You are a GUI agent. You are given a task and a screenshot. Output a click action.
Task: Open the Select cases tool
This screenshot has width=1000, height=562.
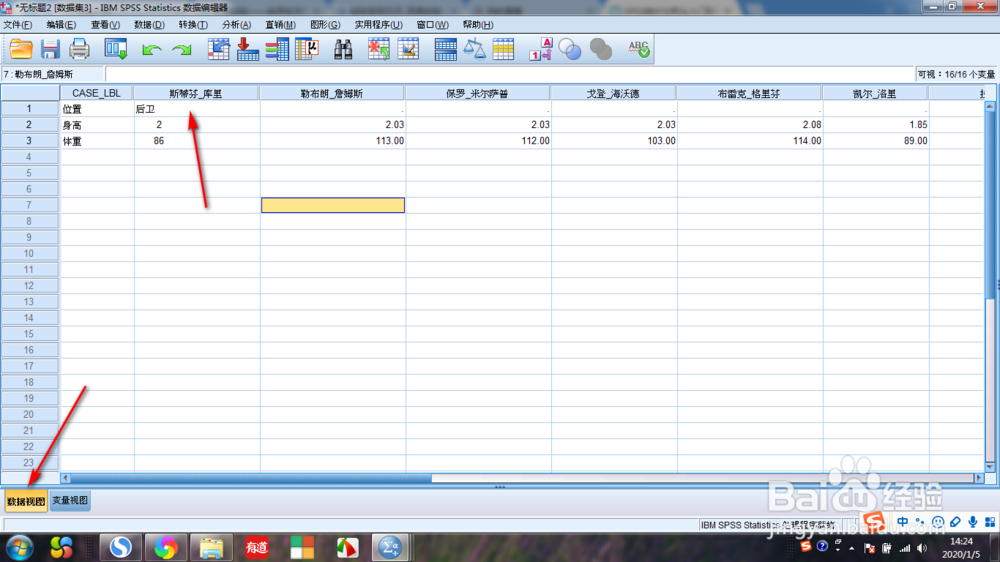[503, 49]
